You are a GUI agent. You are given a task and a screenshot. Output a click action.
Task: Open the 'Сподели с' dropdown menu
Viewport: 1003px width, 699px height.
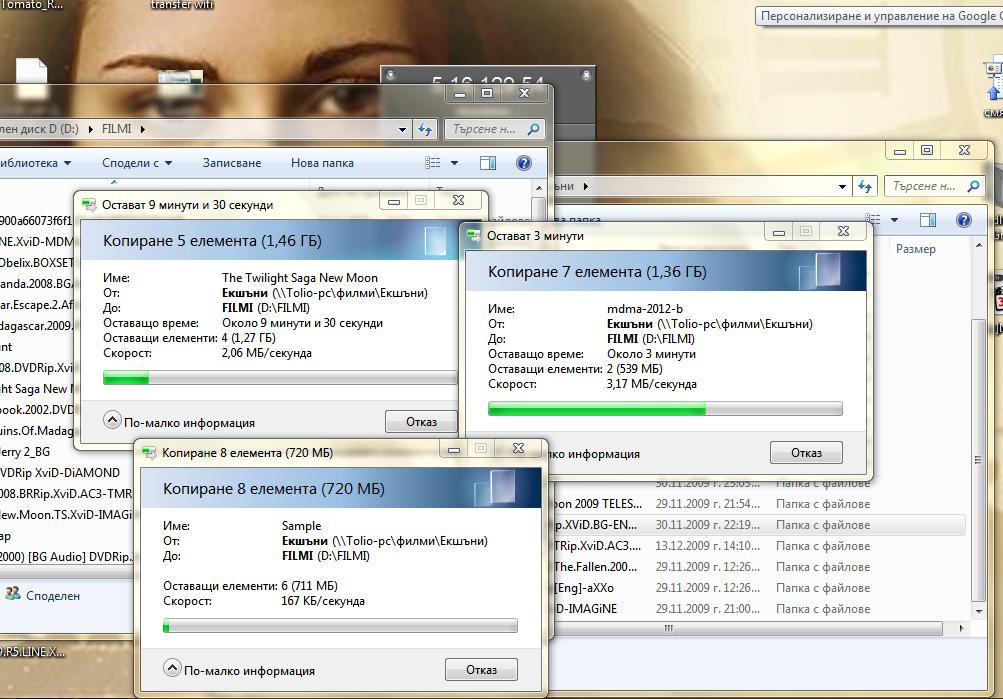137,163
